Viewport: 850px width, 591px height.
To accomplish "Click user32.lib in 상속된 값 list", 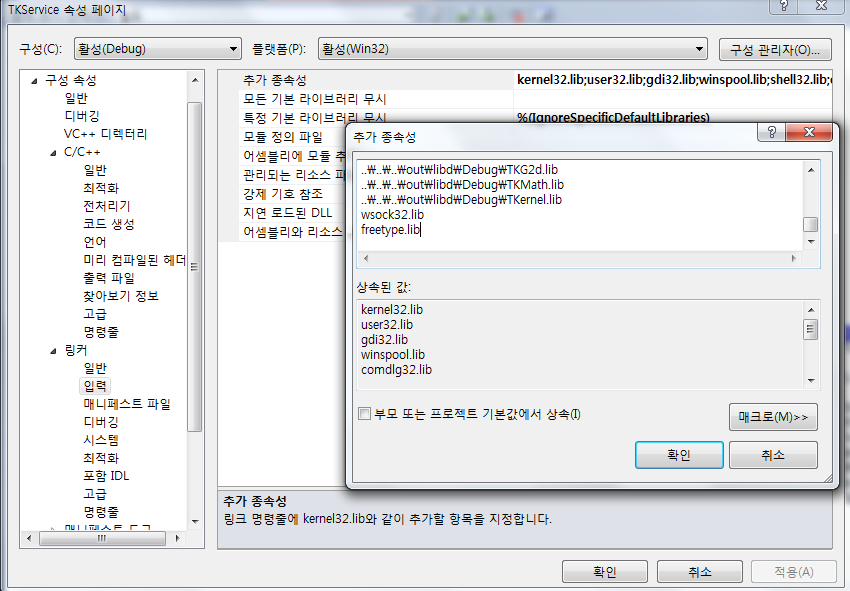I will point(387,325).
